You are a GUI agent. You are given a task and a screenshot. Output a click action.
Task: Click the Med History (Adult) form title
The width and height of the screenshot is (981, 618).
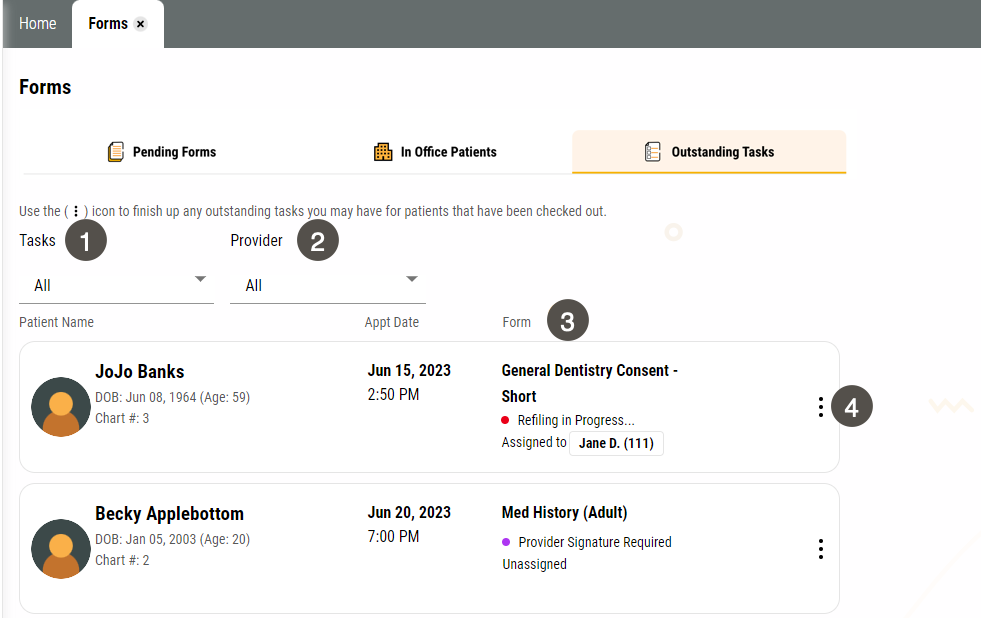pos(564,512)
